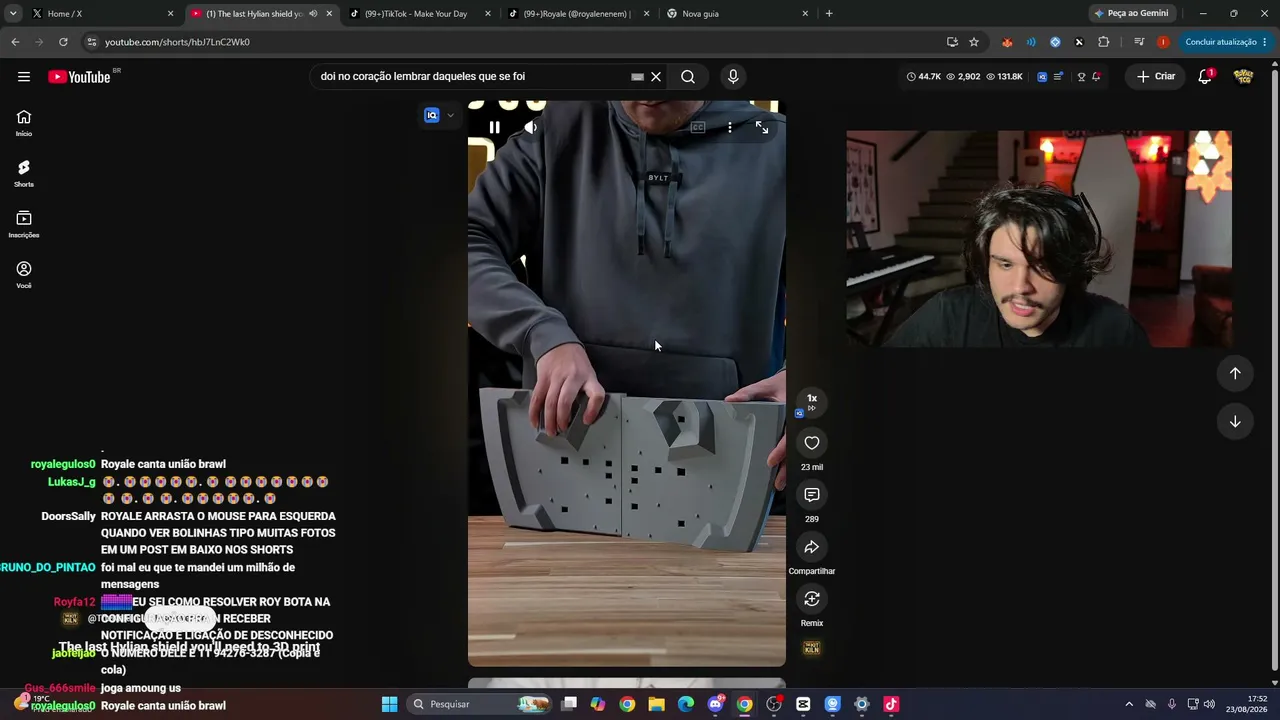Open Inscrições in the left sidebar
Image resolution: width=1280 pixels, height=720 pixels.
(24, 224)
